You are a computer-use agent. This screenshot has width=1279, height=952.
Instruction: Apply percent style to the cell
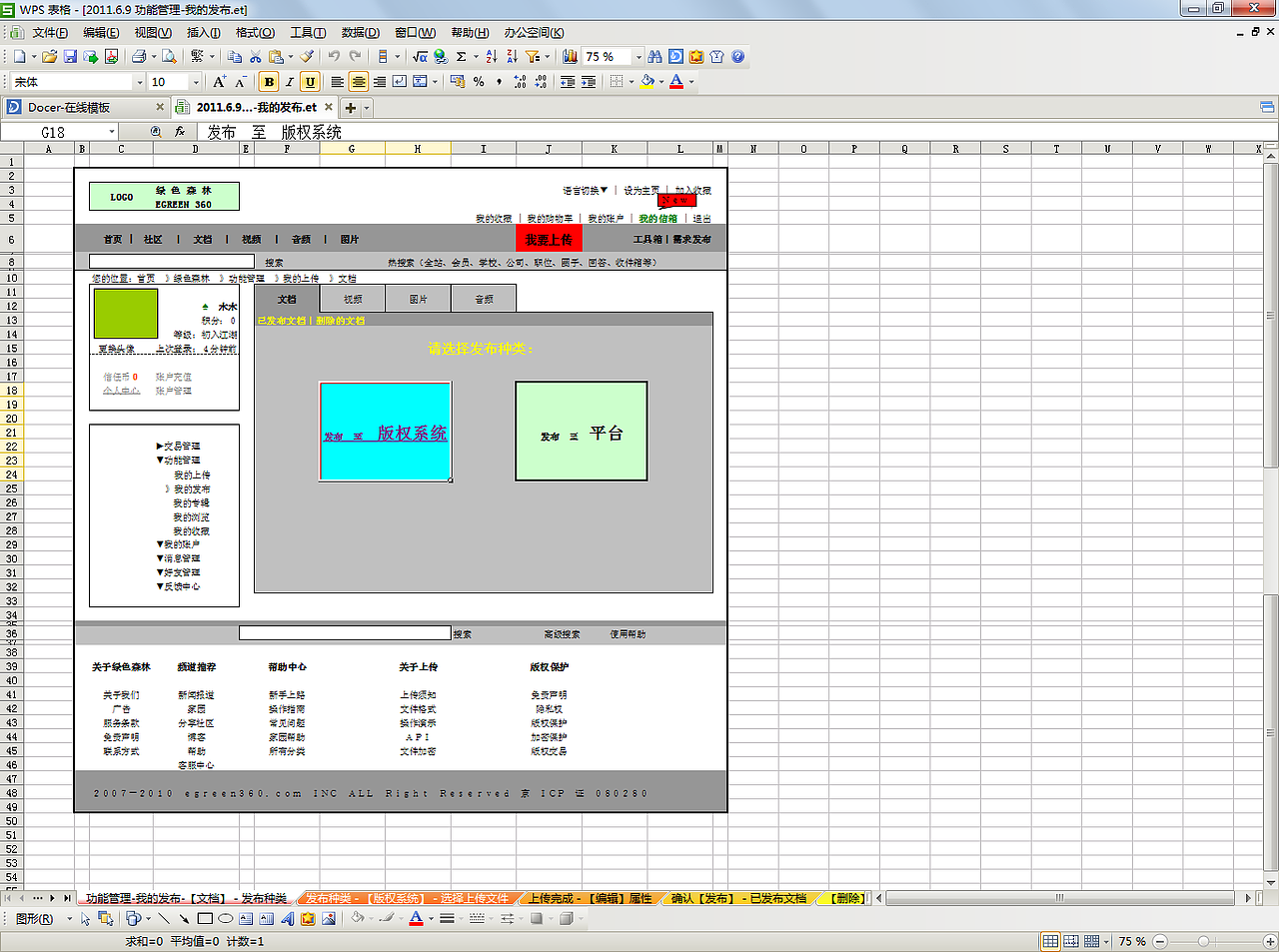tap(479, 82)
